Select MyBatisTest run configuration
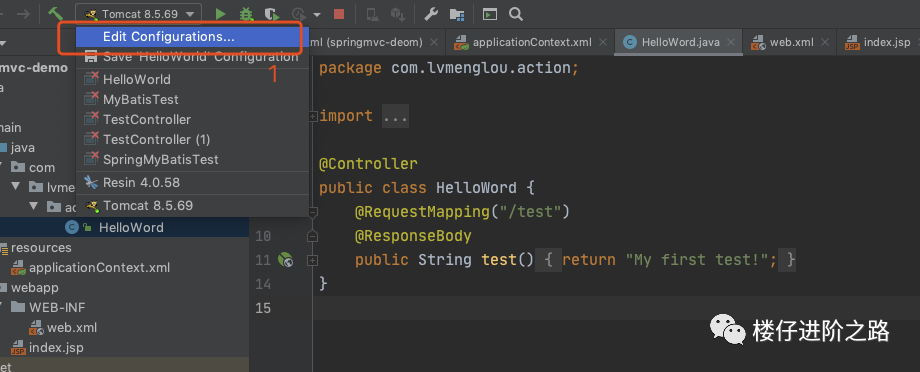This screenshot has height=372, width=920. (x=192, y=99)
